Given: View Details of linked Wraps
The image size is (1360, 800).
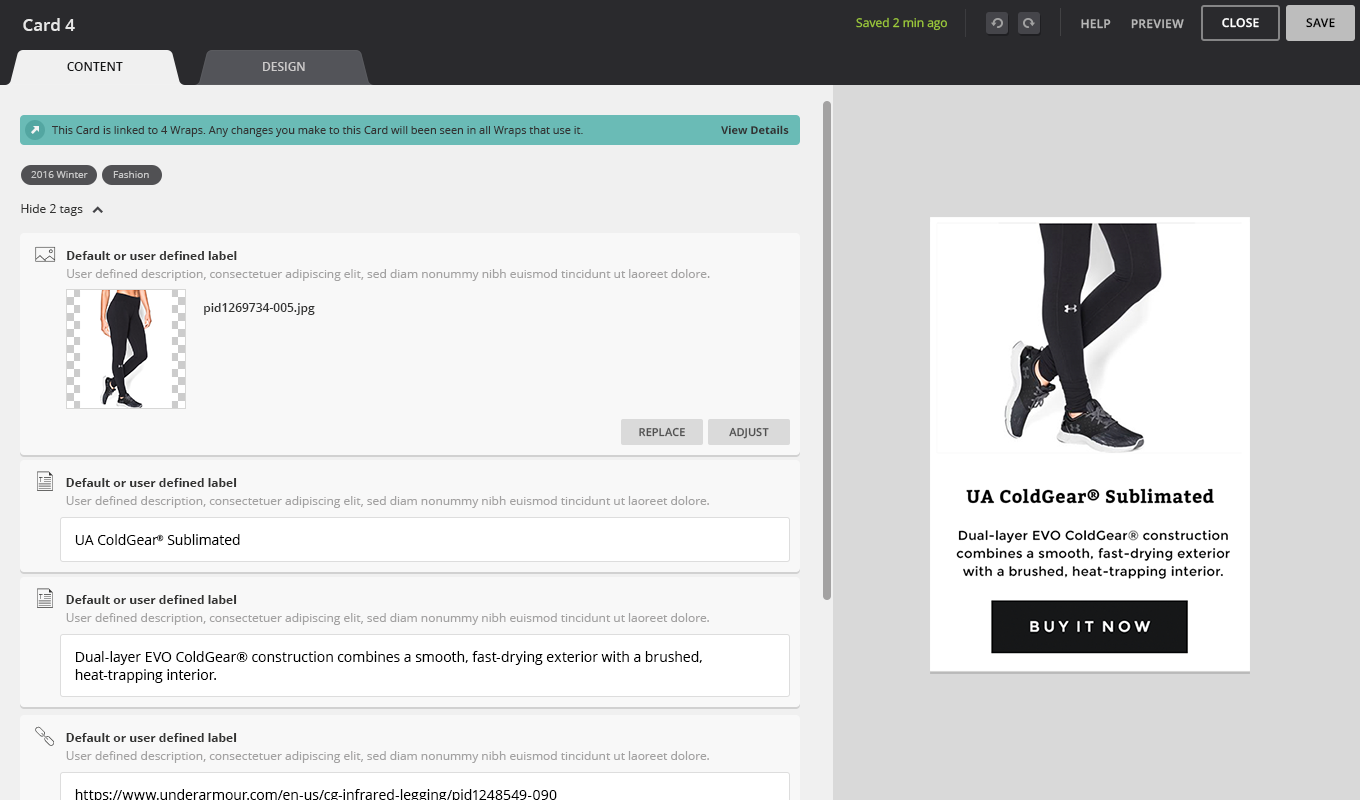Looking at the screenshot, I should (x=755, y=130).
